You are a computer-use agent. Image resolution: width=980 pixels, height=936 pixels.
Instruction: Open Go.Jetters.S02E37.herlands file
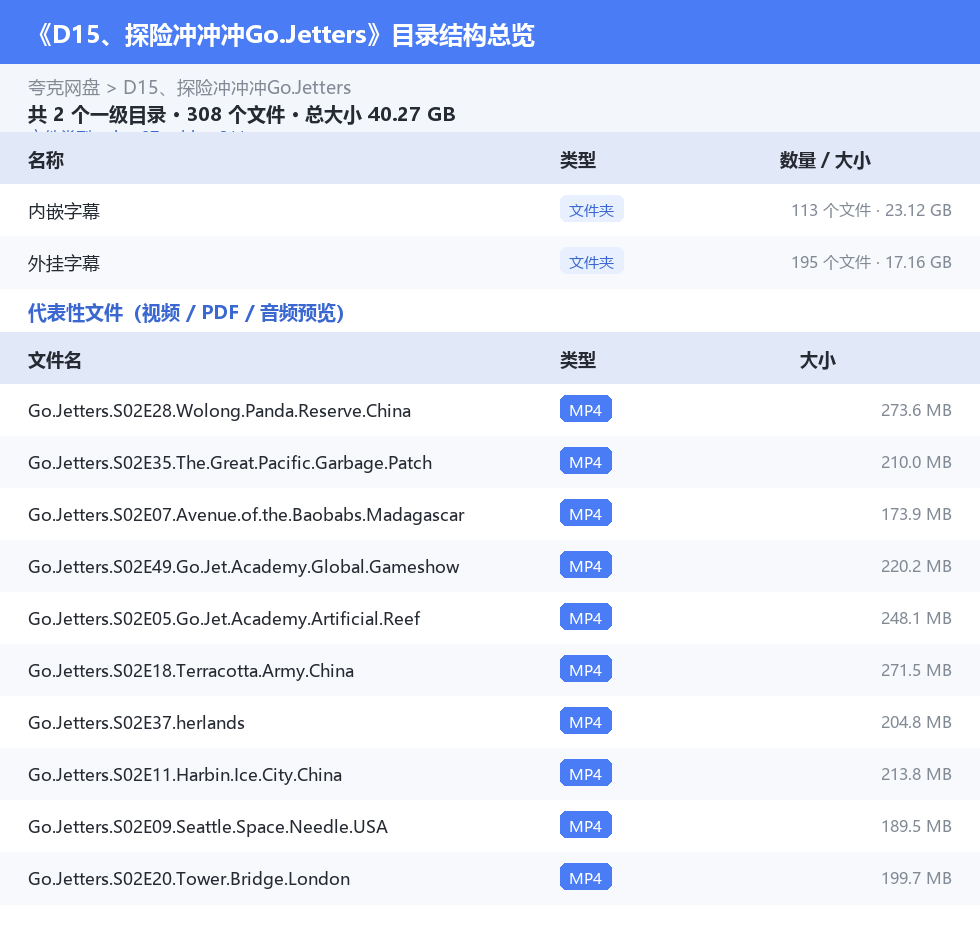point(136,722)
